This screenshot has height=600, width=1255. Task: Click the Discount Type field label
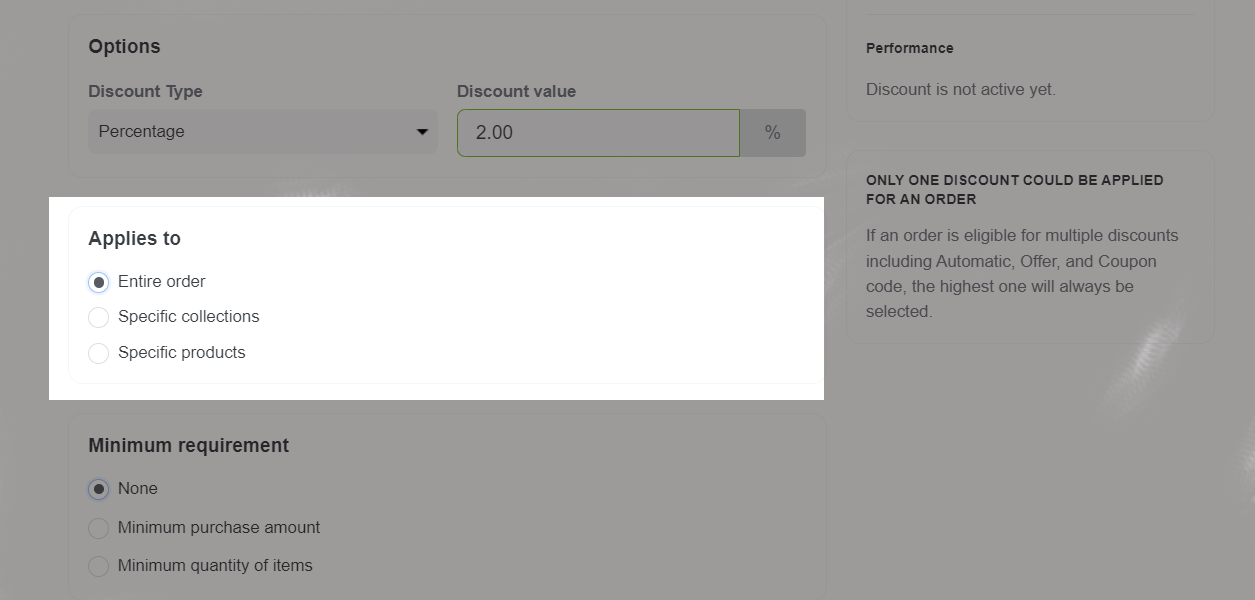click(145, 92)
